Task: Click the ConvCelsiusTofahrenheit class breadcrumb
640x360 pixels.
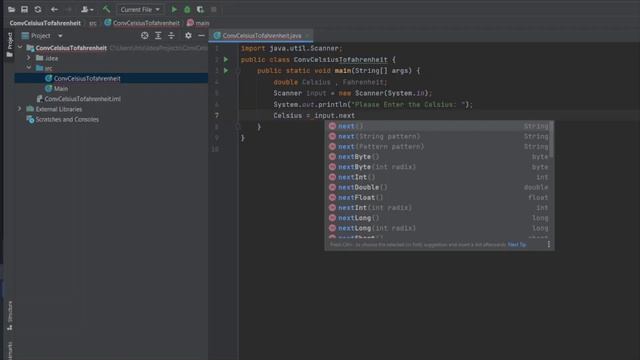Action: [x=142, y=23]
